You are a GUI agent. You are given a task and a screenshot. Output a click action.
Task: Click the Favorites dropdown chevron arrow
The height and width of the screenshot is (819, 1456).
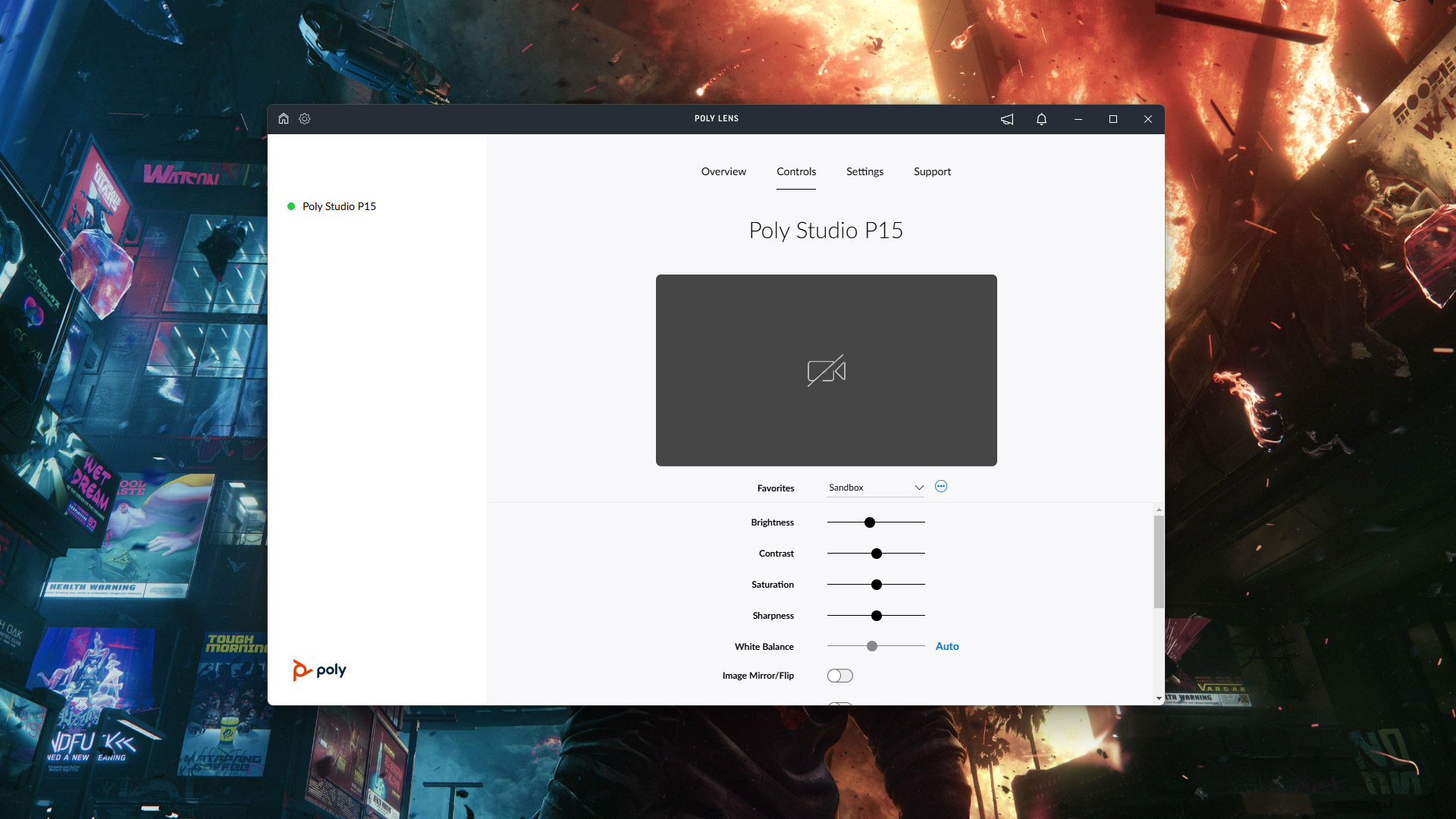pos(919,488)
